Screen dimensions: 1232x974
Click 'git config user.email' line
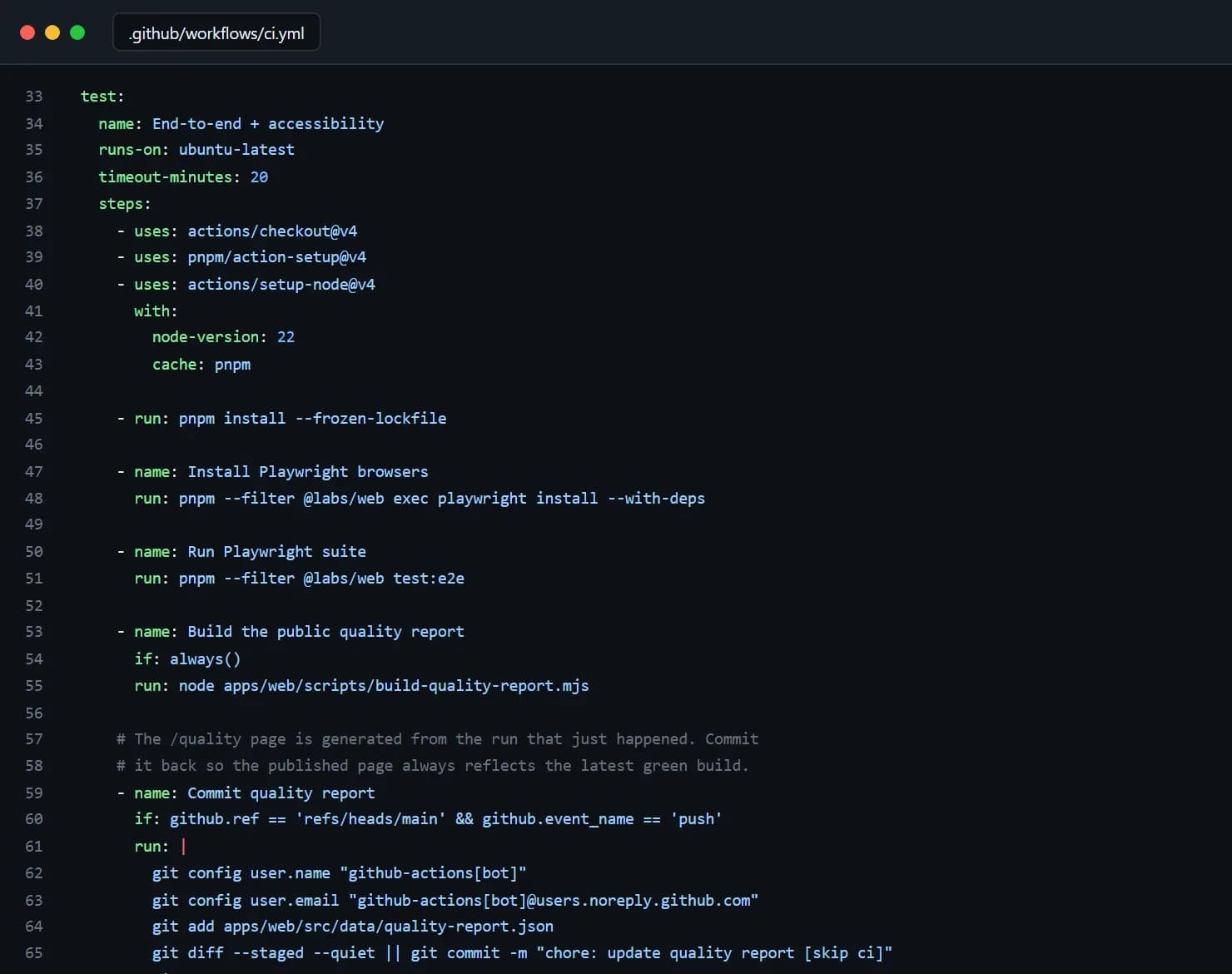tap(455, 900)
